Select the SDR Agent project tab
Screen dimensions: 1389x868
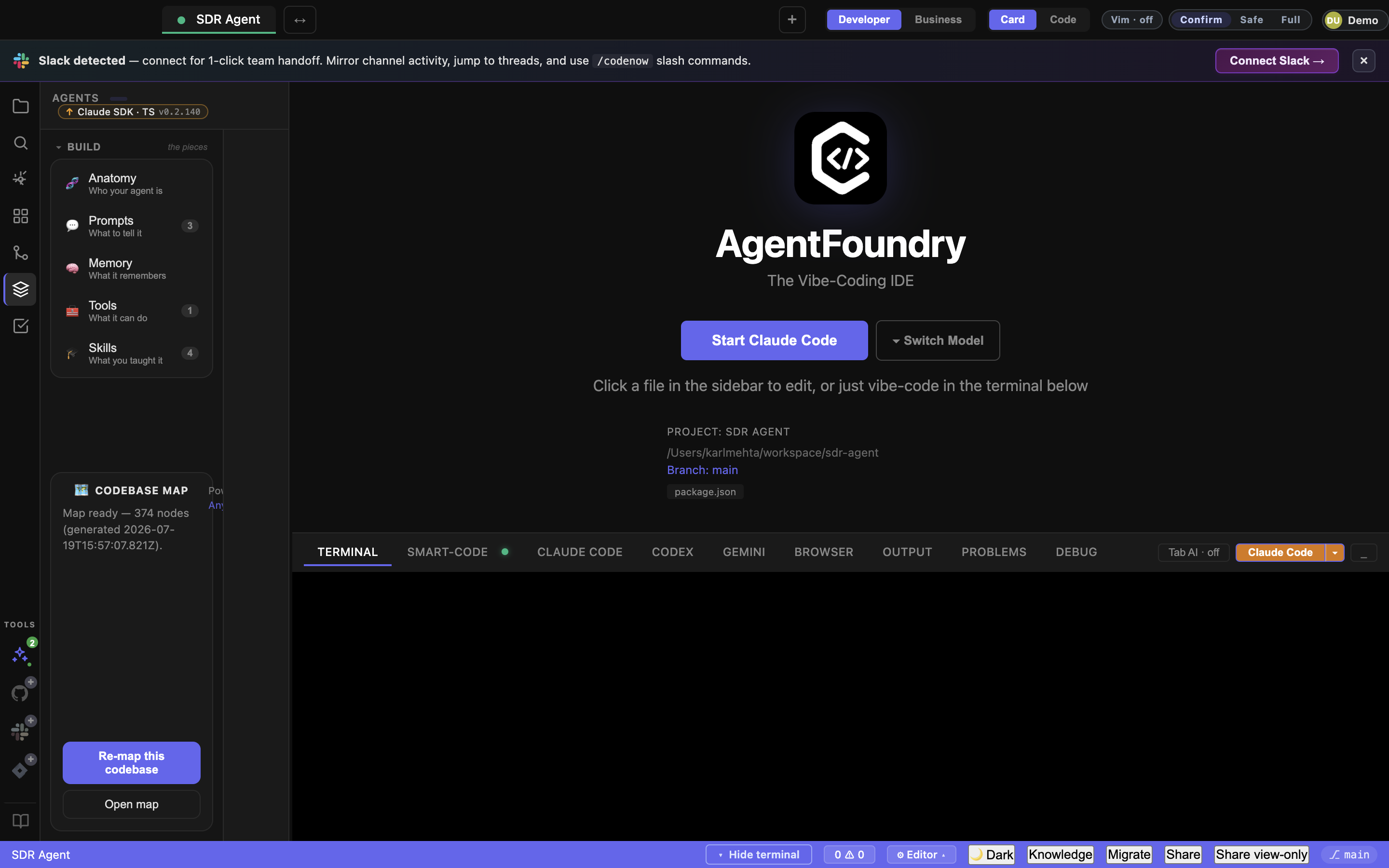[219, 19]
